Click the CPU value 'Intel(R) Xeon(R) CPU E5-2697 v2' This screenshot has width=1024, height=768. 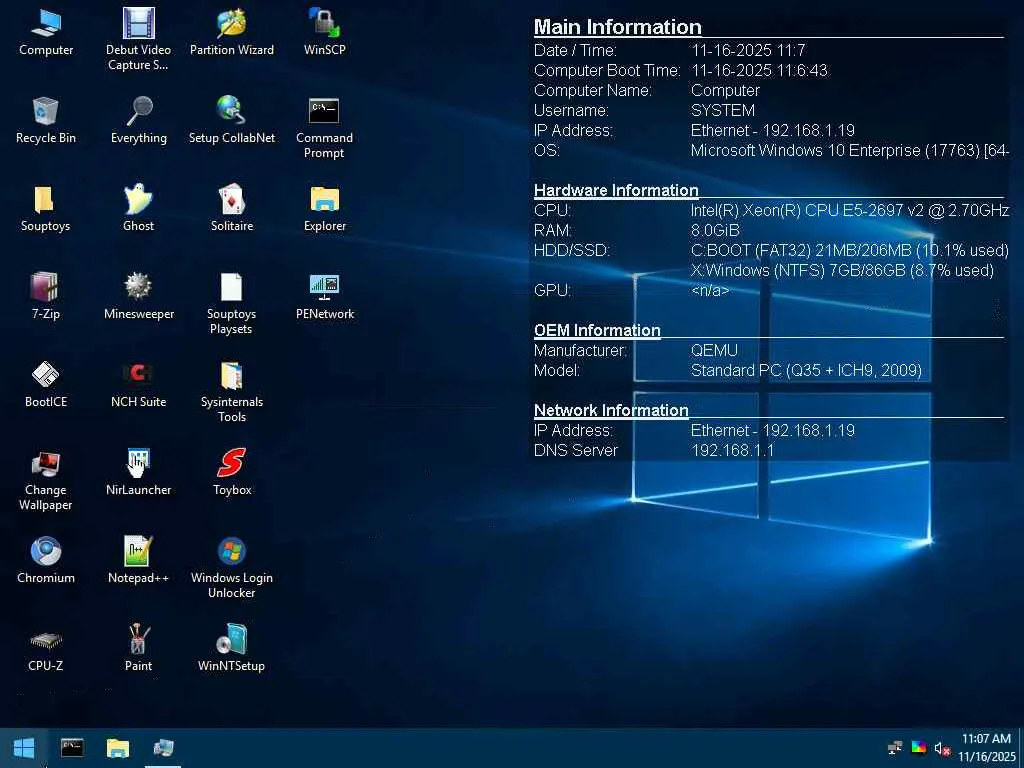coord(850,210)
